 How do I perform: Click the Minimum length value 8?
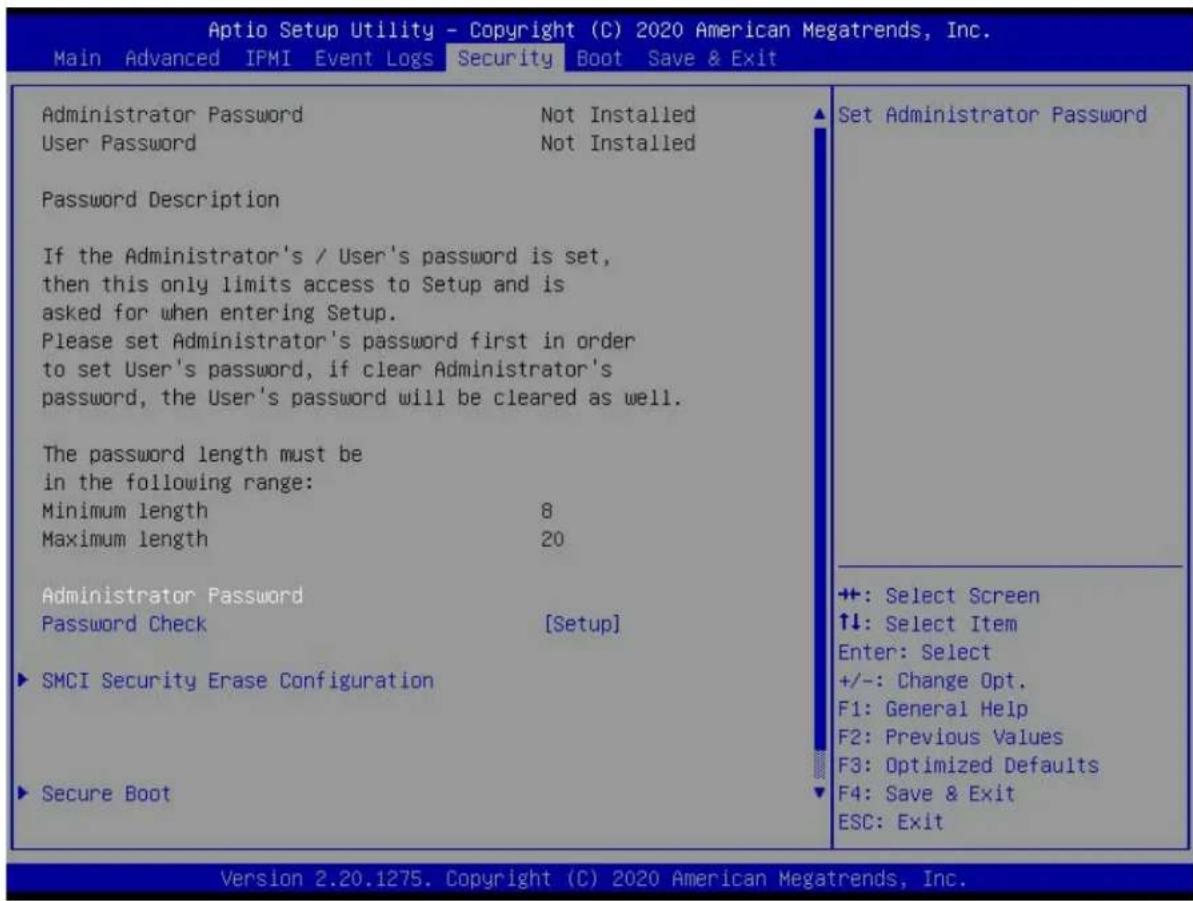tap(546, 511)
